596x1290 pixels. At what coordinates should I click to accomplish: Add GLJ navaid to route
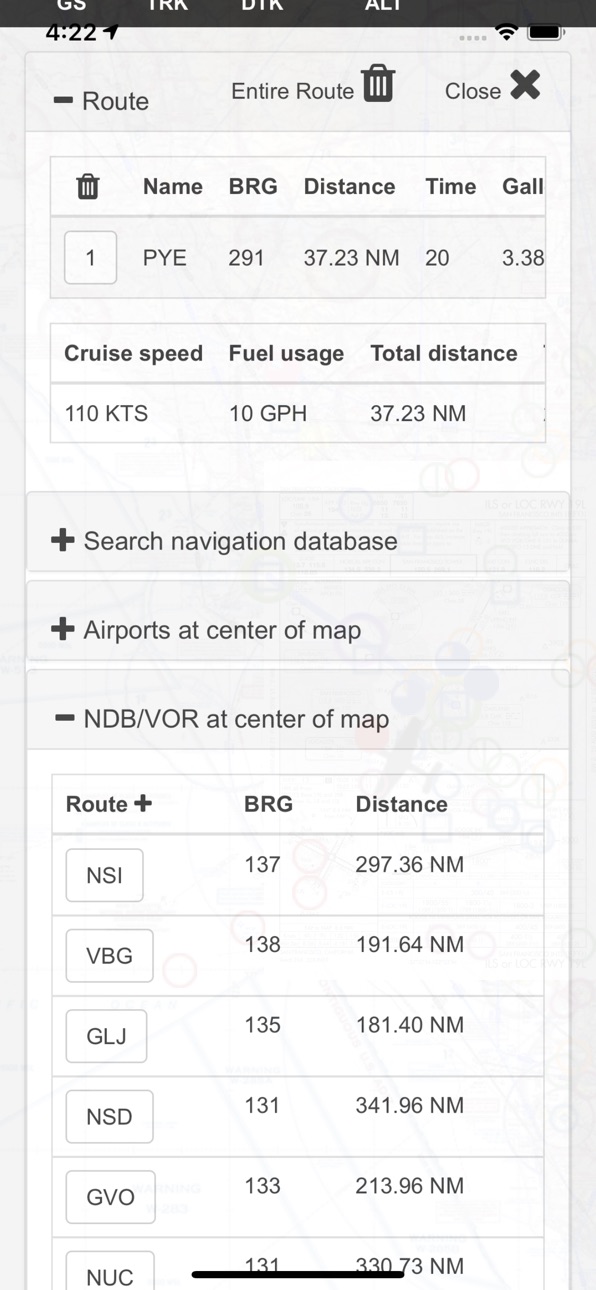[x=106, y=1036]
